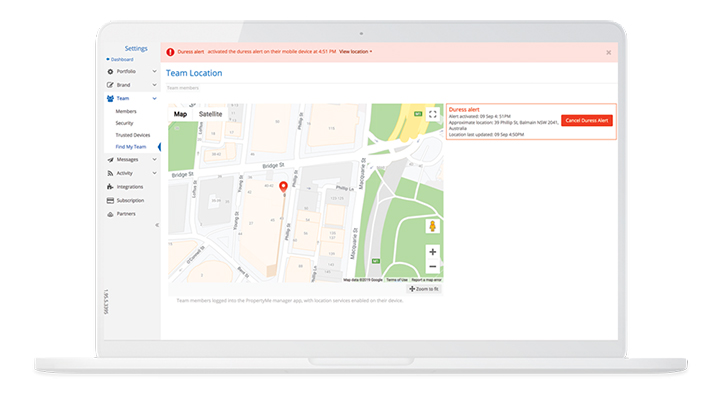Click the Cancel Duress Alert button

pos(587,120)
